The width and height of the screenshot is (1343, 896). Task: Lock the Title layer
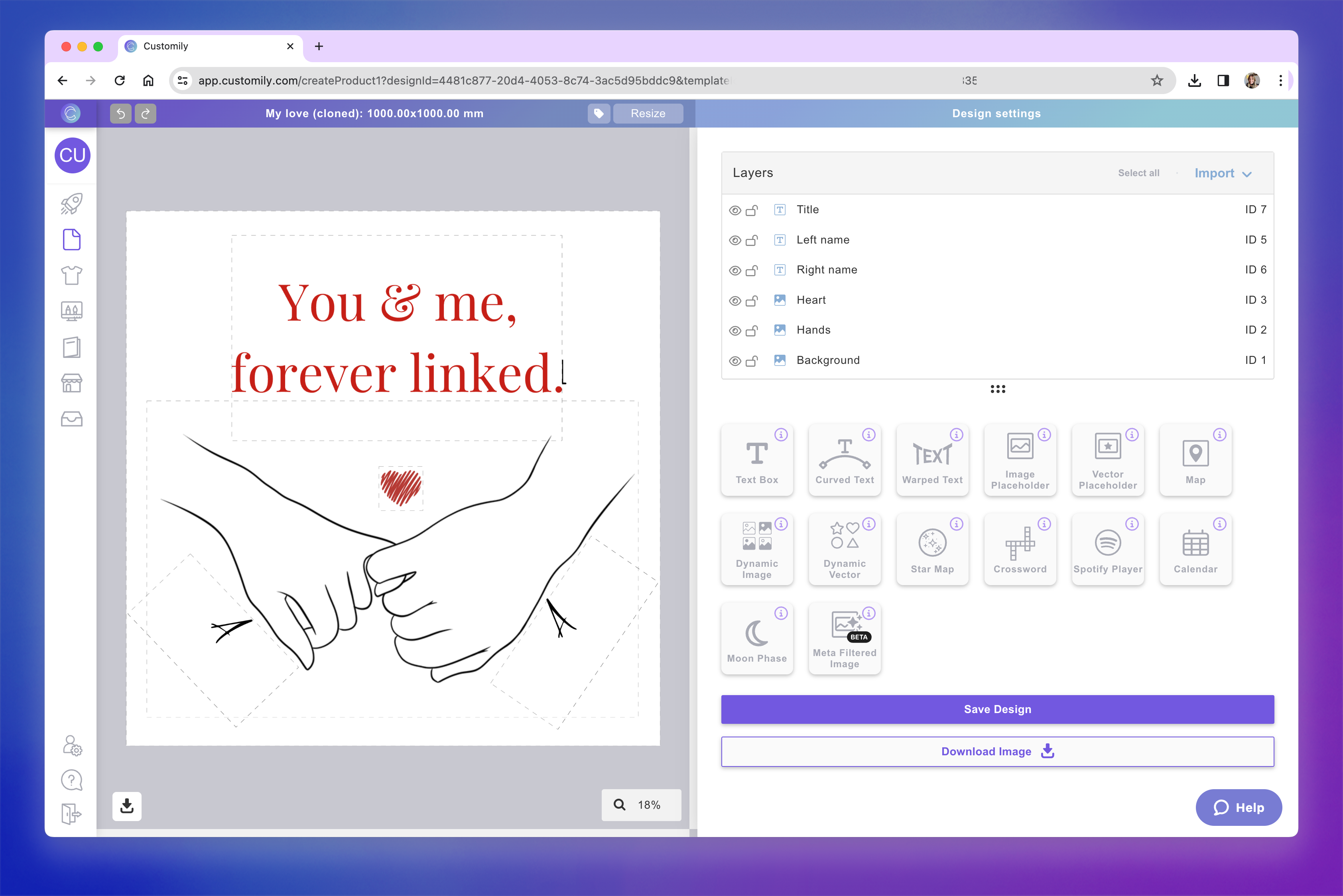(x=752, y=210)
